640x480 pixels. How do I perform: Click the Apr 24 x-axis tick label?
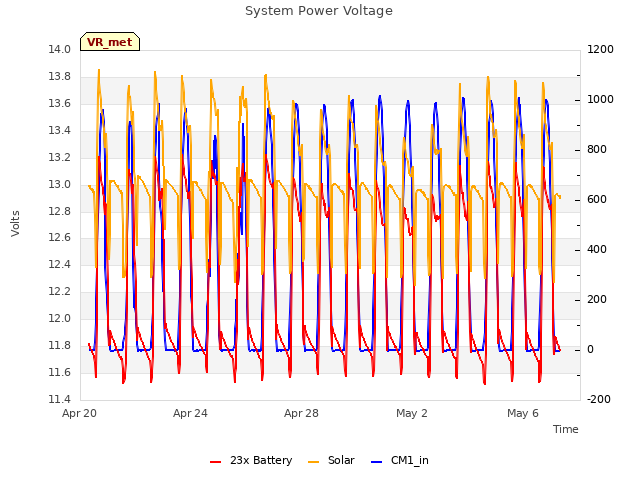(x=190, y=413)
